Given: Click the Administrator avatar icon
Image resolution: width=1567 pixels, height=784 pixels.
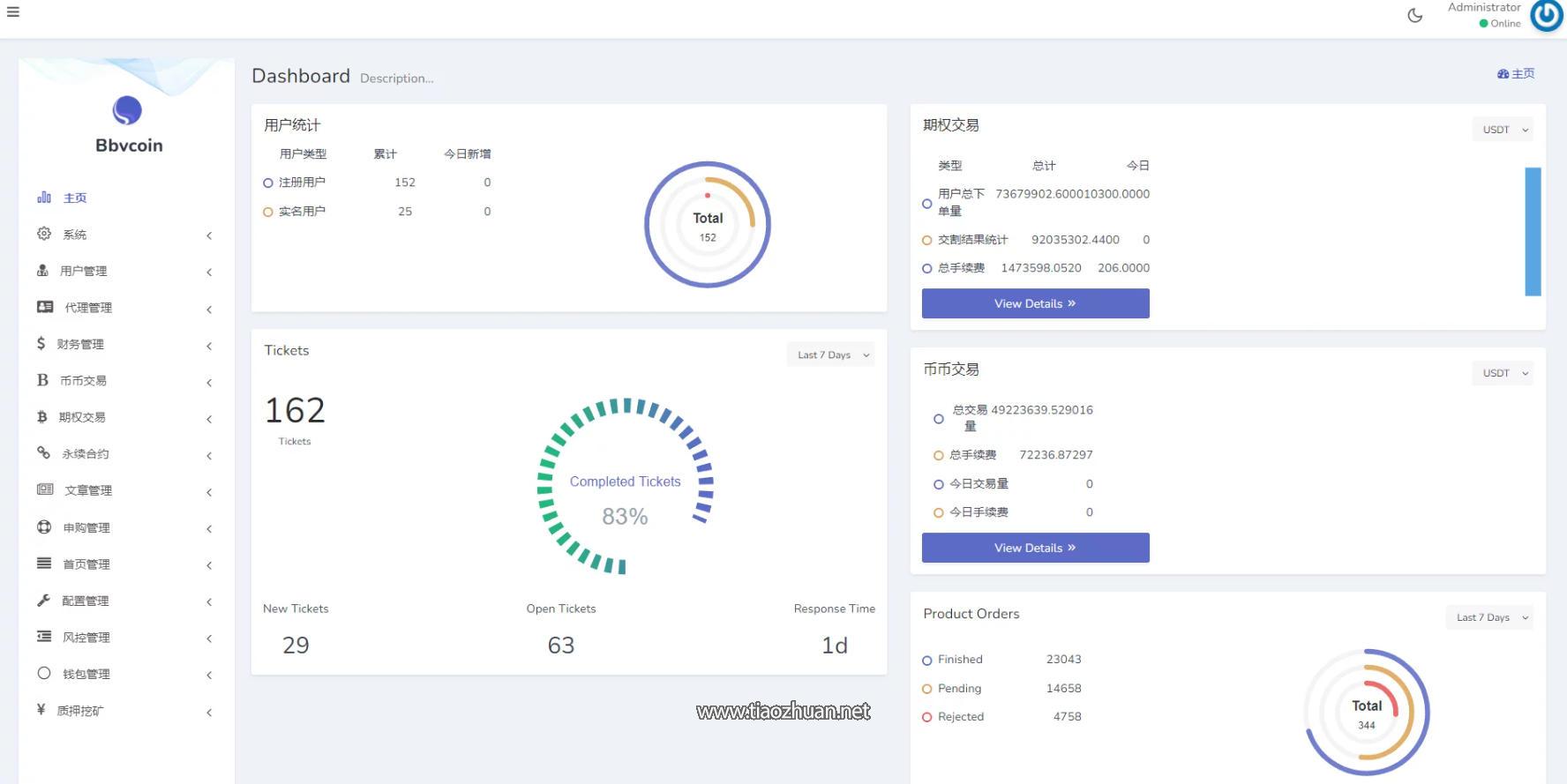Looking at the screenshot, I should pyautogui.click(x=1546, y=15).
